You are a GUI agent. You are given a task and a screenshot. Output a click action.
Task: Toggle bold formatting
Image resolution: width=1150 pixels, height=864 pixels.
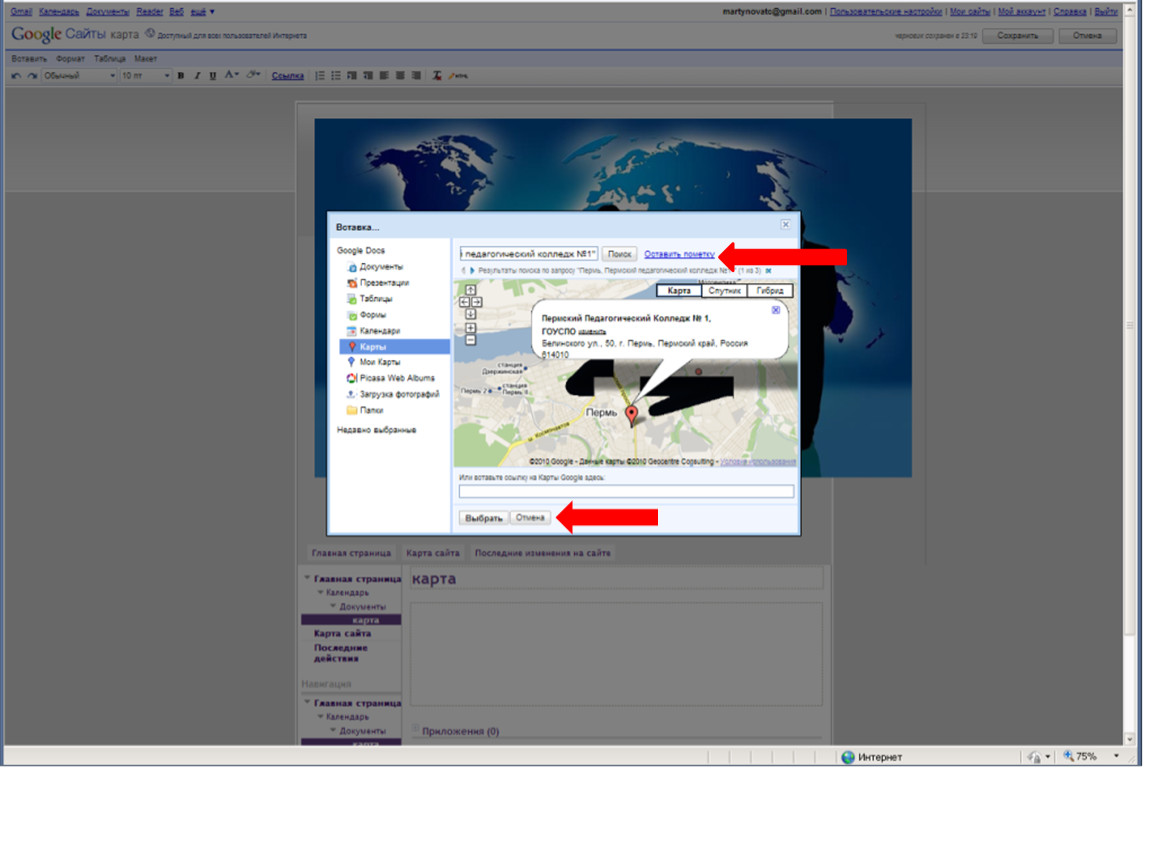point(180,76)
